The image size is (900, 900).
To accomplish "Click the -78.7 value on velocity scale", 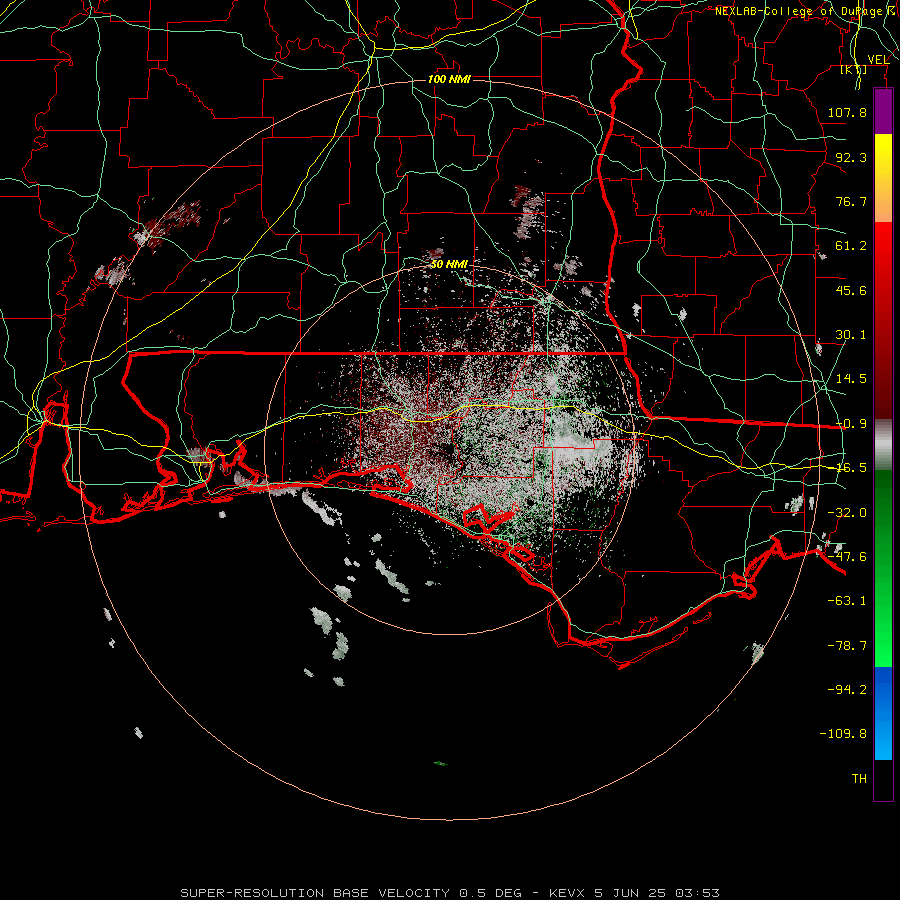I will [x=847, y=646].
